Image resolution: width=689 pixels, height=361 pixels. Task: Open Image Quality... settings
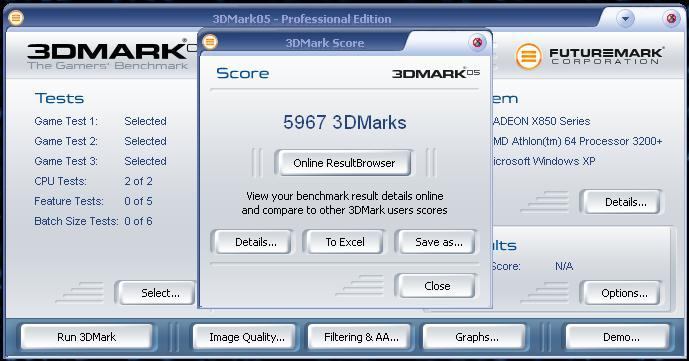[247, 337]
